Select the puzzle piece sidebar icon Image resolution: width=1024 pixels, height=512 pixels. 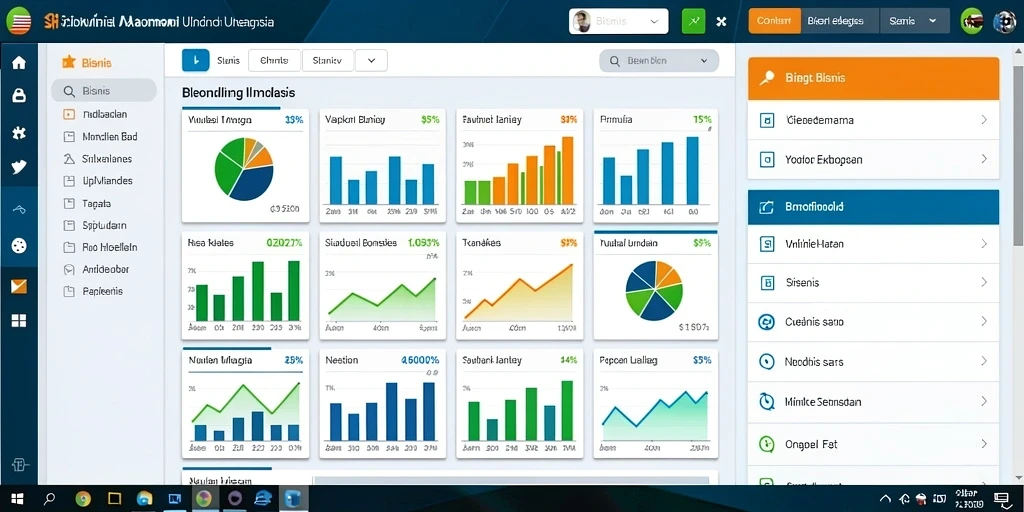point(19,133)
